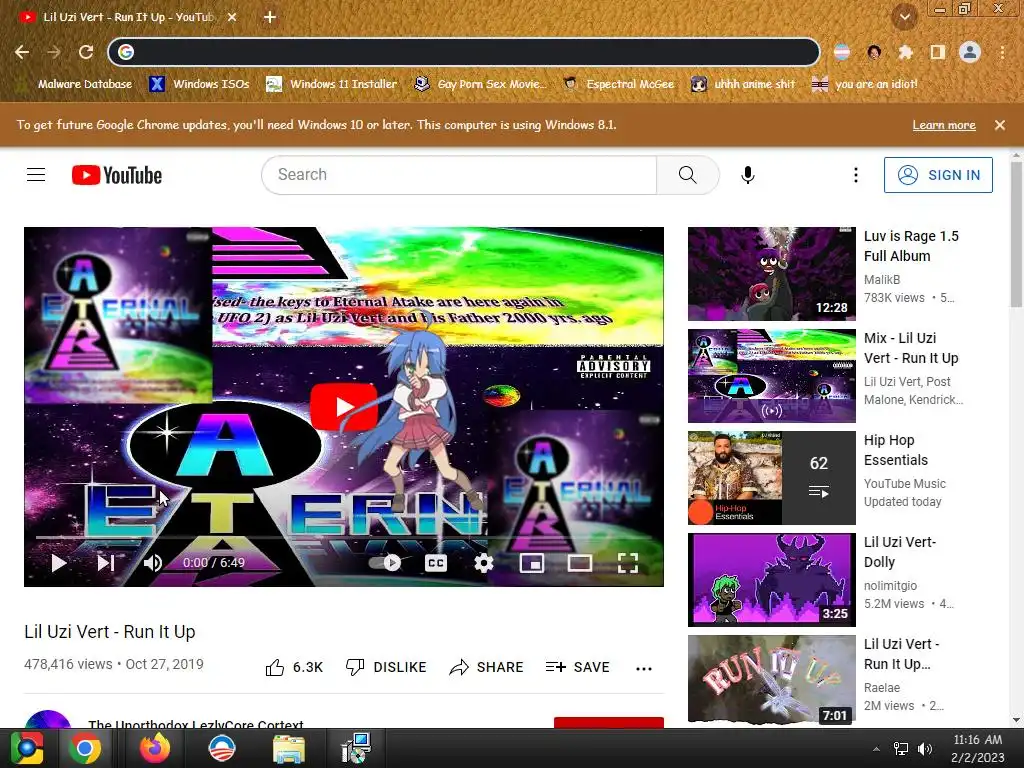Open the tab search dropdown arrow
Image resolution: width=1024 pixels, height=768 pixels.
[904, 17]
